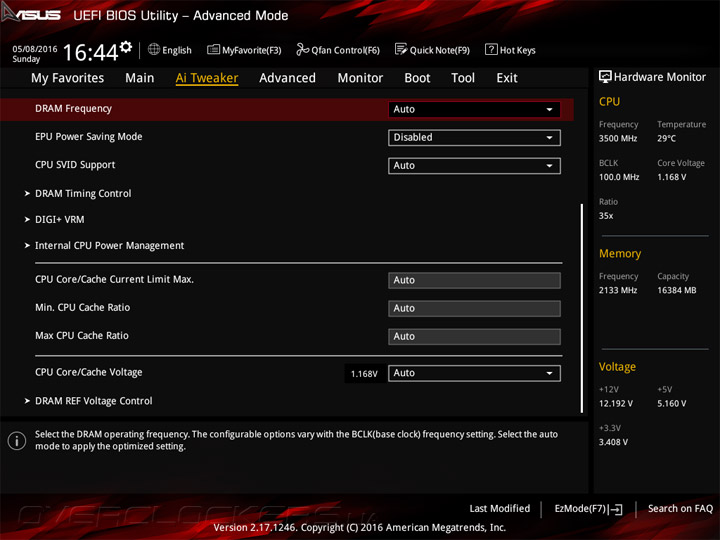Click the settings gear next to the clock
Viewport: 720px width, 540px height.
click(x=126, y=47)
